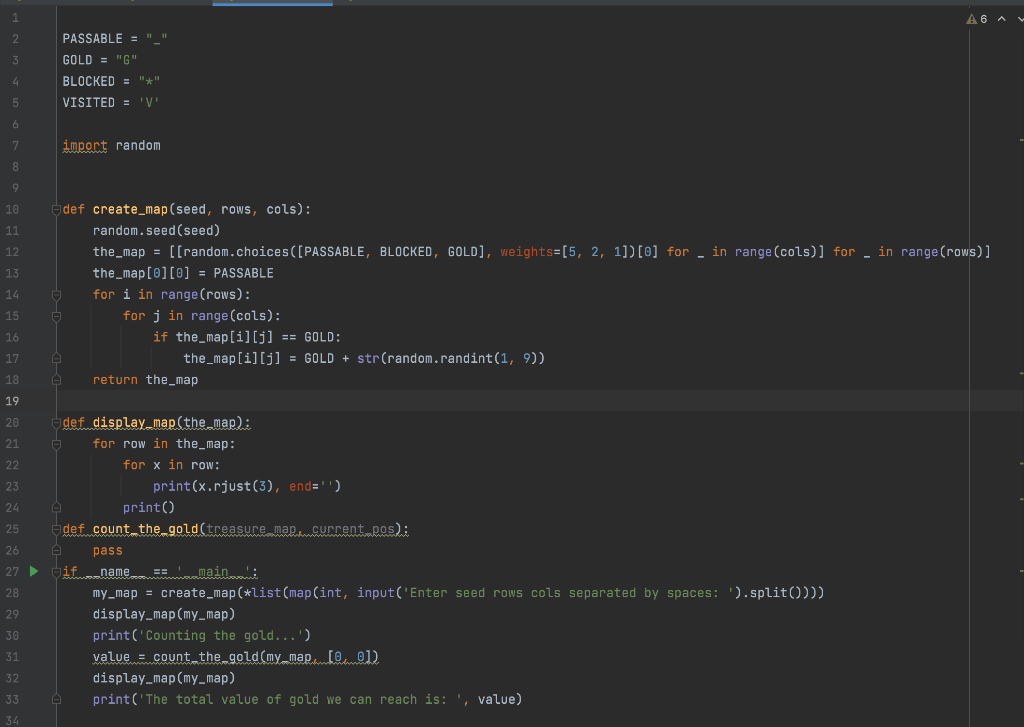Toggle code folding for the create_map function

pos(57,209)
